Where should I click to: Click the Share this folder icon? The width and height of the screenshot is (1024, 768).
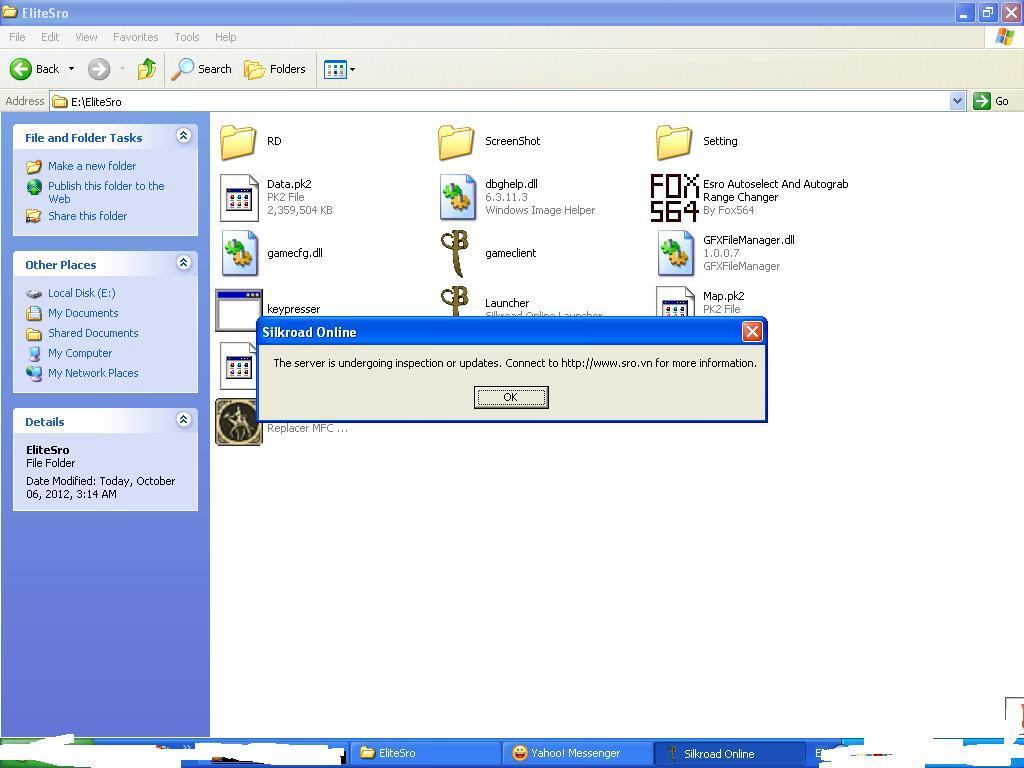pyautogui.click(x=34, y=216)
